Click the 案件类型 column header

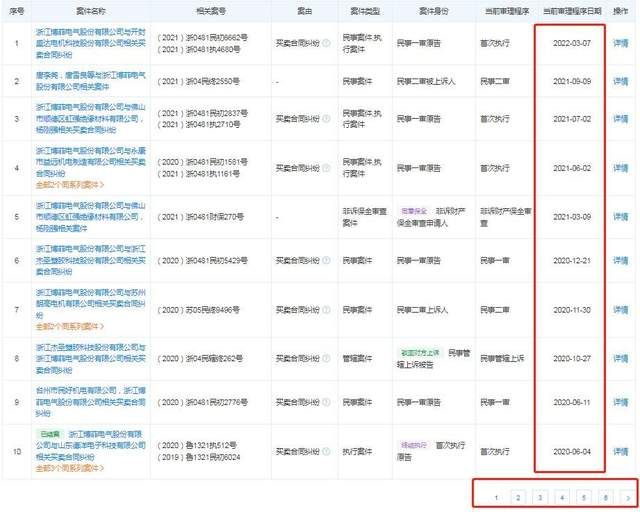tap(365, 11)
